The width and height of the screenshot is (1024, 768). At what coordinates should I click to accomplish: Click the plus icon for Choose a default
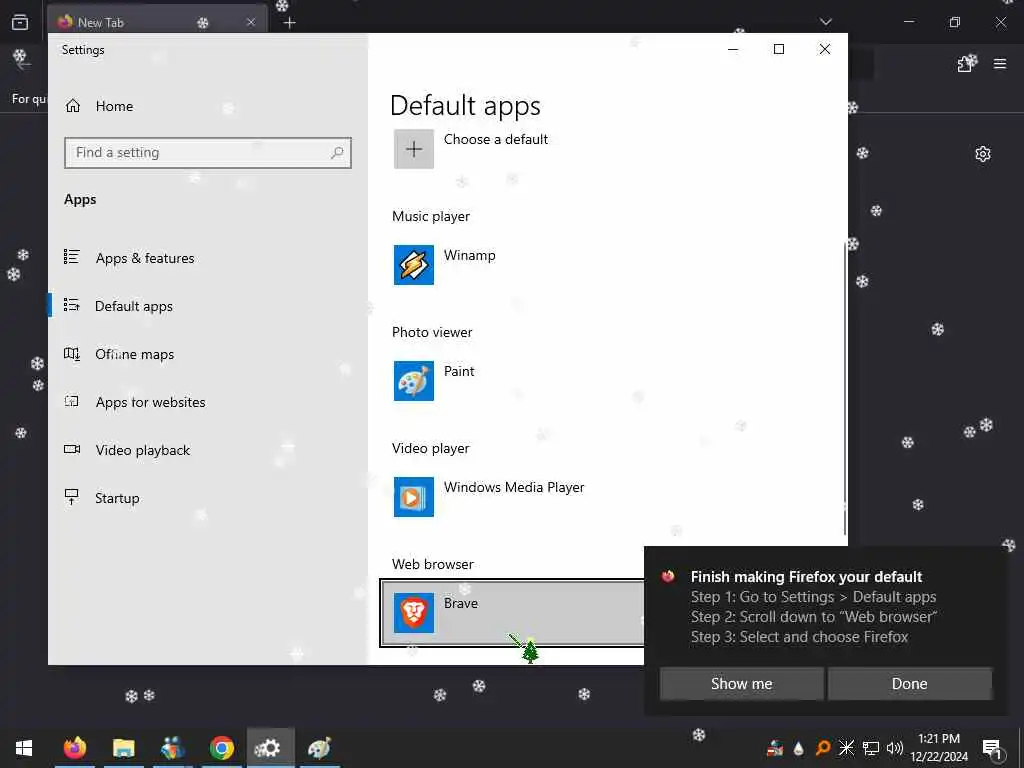413,149
